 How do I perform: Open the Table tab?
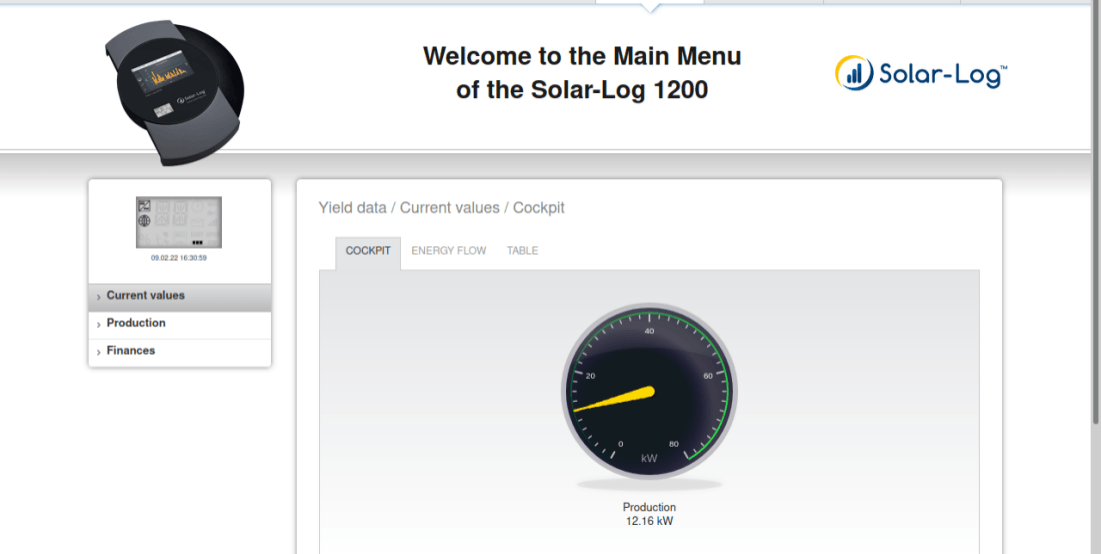[522, 251]
